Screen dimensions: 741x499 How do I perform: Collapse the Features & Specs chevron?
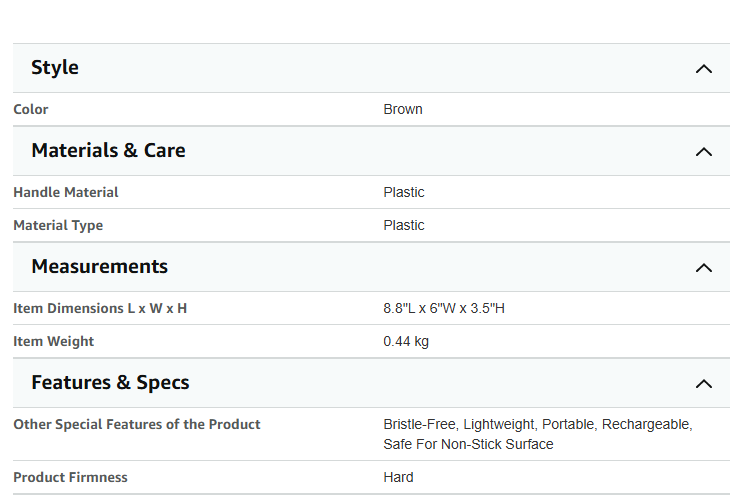pyautogui.click(x=704, y=384)
